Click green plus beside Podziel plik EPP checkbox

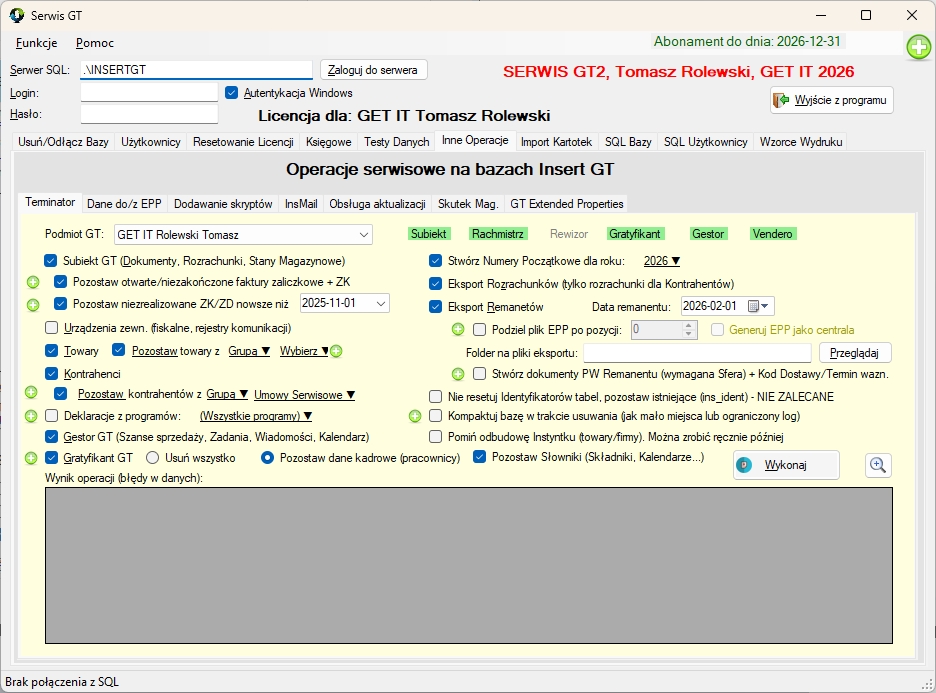click(x=458, y=329)
